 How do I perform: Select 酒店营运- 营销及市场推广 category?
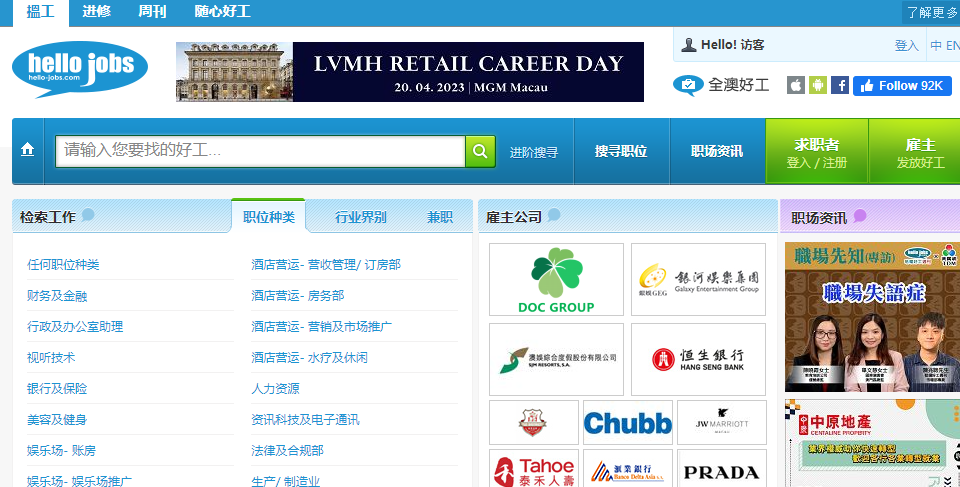[321, 327]
